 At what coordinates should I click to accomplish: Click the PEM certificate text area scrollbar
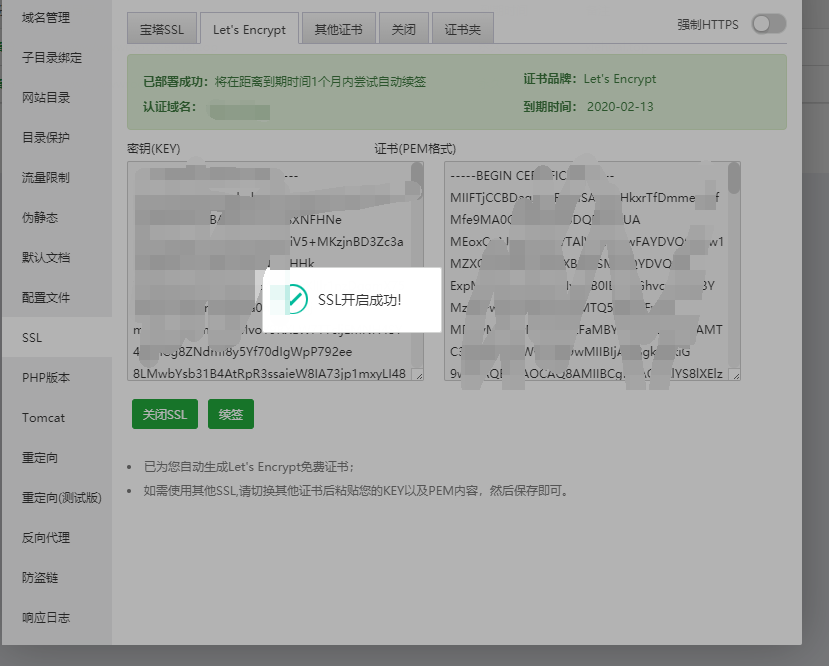click(733, 178)
